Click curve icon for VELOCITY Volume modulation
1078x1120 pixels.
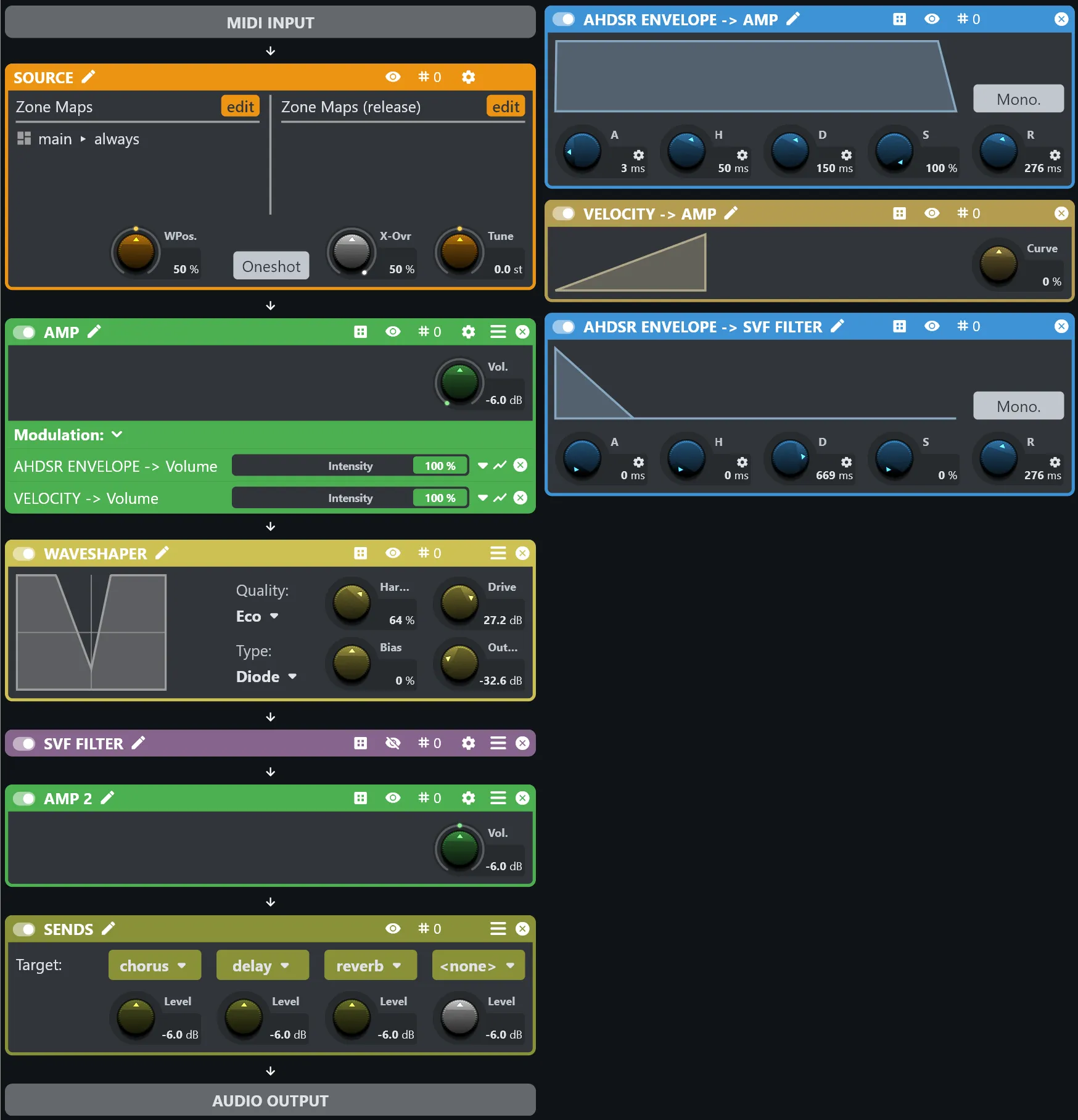pos(500,497)
